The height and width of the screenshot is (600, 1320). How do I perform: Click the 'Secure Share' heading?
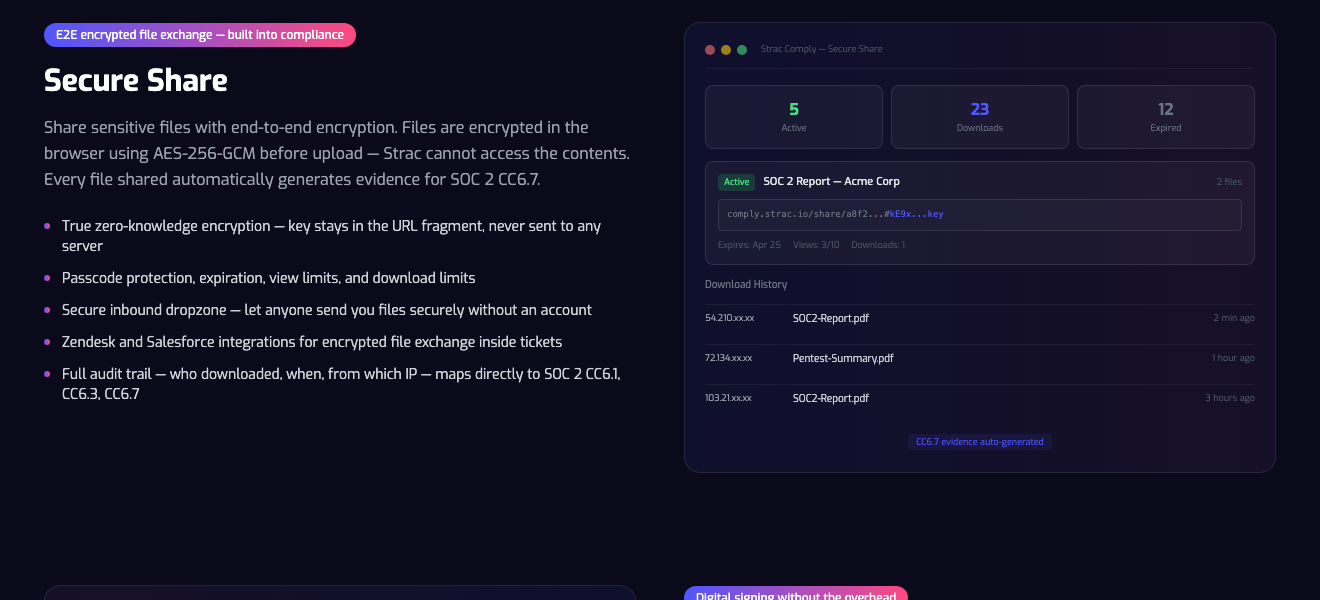tap(136, 80)
